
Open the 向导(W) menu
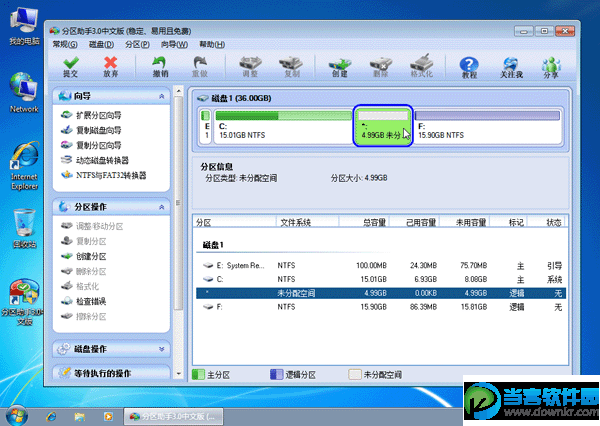tap(174, 44)
